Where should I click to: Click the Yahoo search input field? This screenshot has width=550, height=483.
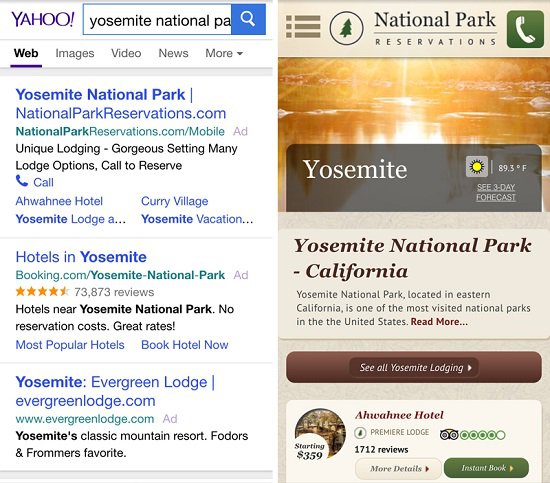tap(157, 19)
